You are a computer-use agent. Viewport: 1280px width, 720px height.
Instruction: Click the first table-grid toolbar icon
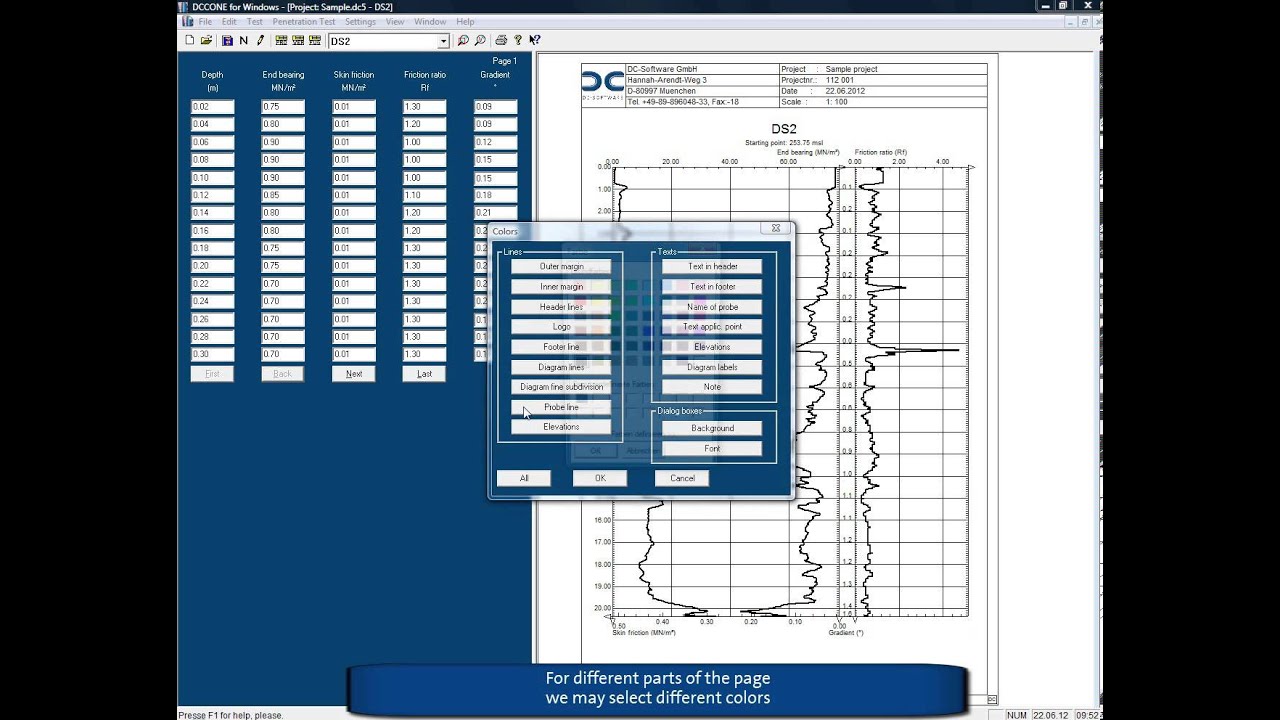(281, 41)
